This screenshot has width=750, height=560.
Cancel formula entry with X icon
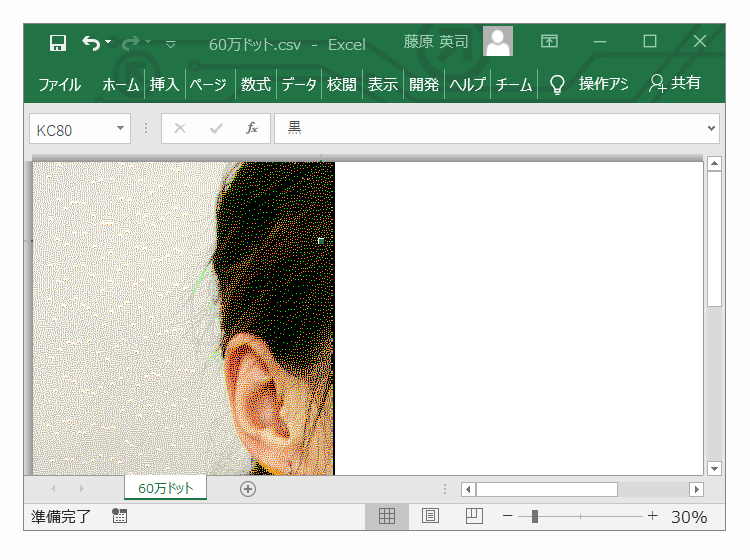180,128
